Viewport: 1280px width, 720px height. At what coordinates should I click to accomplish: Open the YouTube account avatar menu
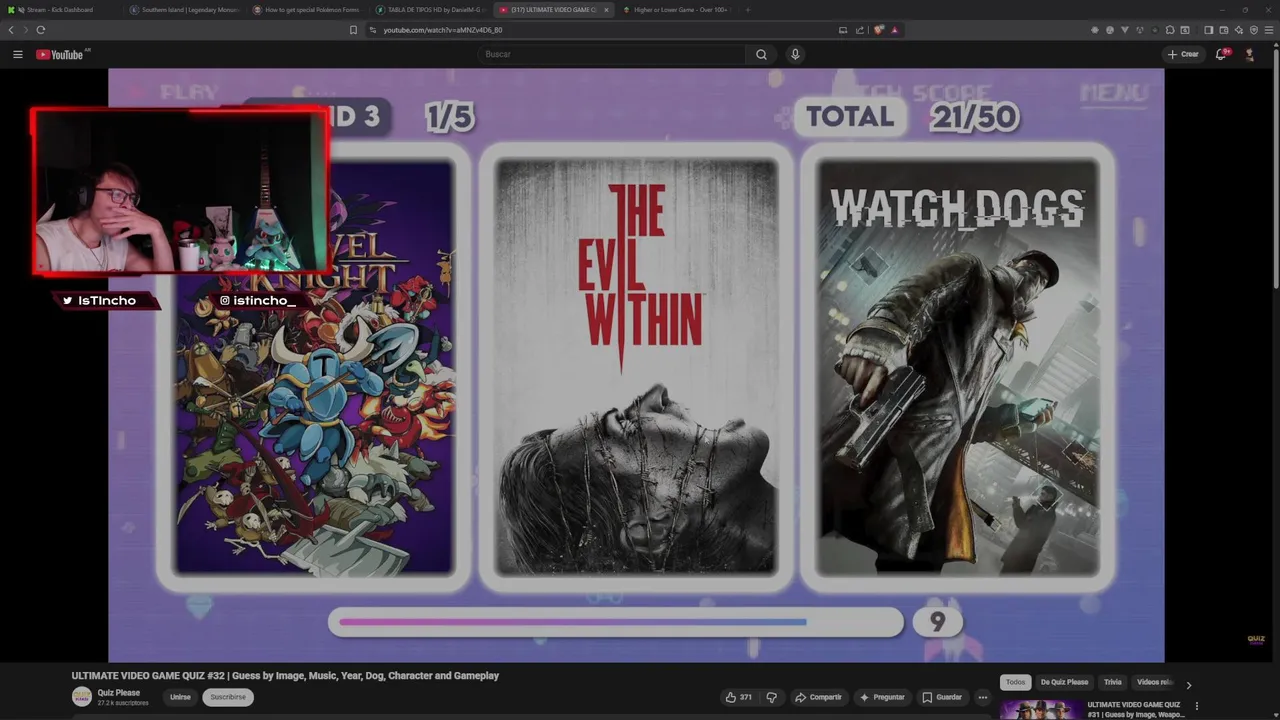coord(1249,54)
